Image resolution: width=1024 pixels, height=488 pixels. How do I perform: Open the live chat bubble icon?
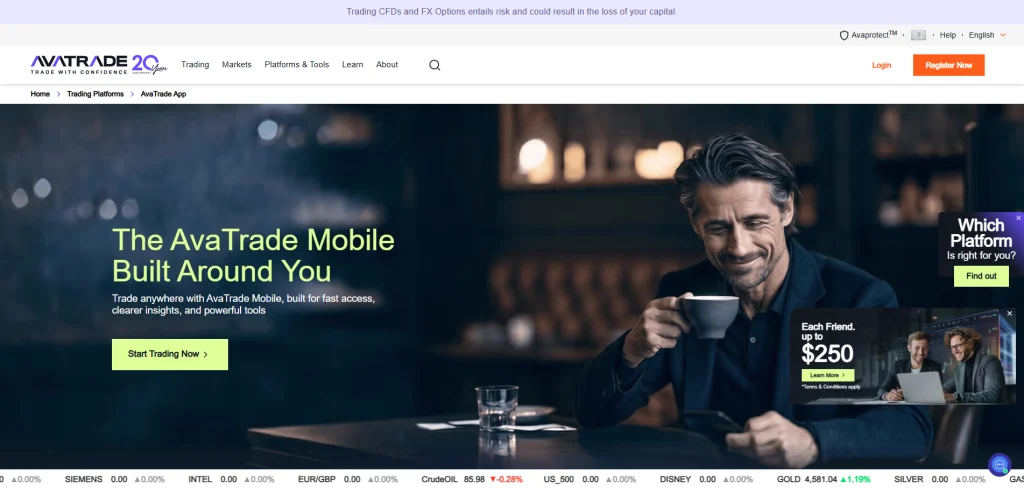(999, 464)
